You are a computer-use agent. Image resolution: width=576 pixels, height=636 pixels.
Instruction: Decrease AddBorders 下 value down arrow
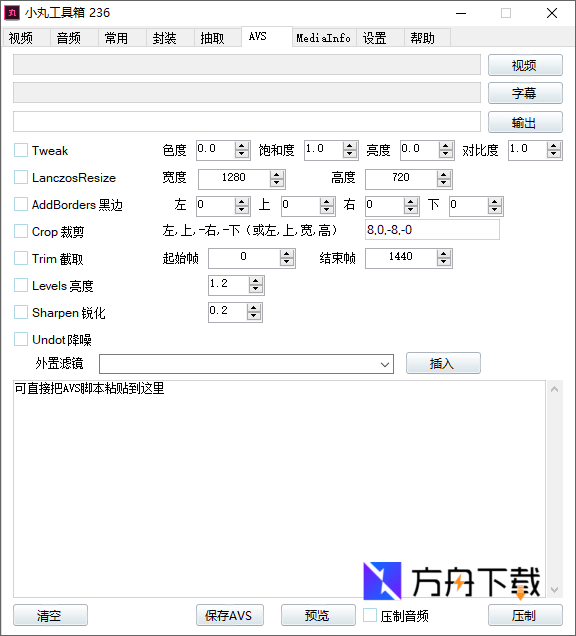494,210
